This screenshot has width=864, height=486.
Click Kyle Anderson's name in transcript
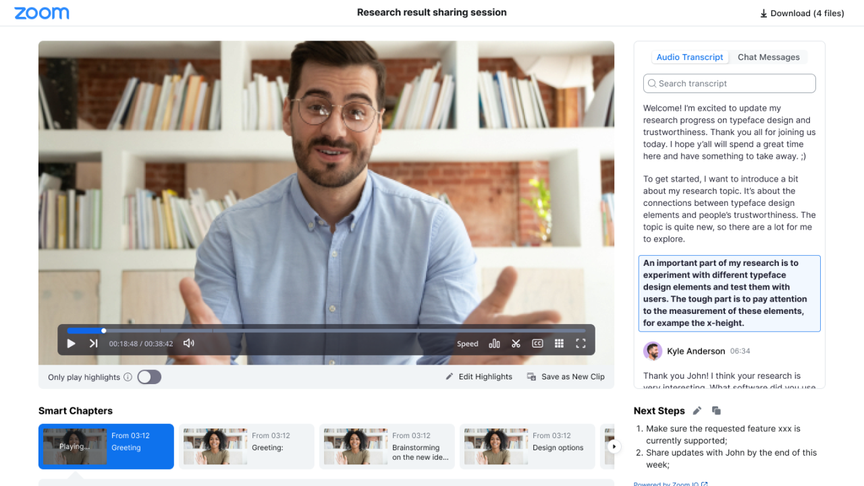pyautogui.click(x=696, y=351)
